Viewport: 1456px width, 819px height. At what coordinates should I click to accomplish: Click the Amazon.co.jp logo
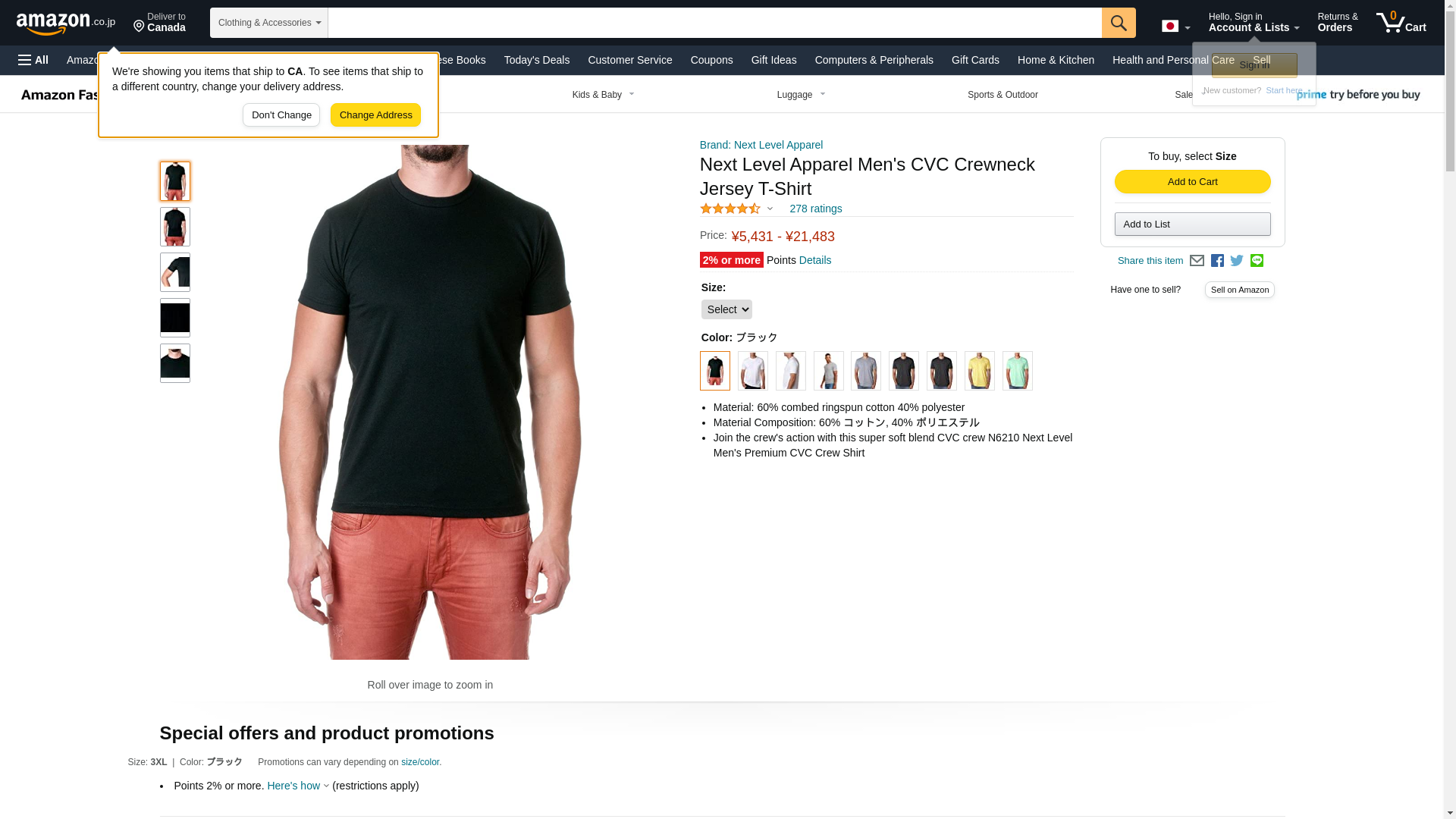click(66, 23)
